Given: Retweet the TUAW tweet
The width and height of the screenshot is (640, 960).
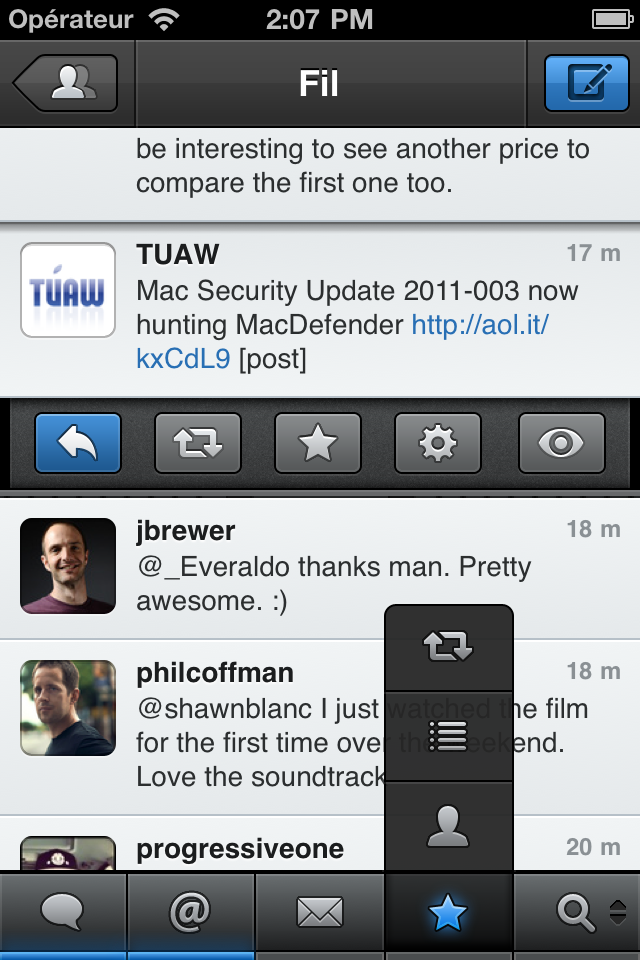Looking at the screenshot, I should 197,442.
